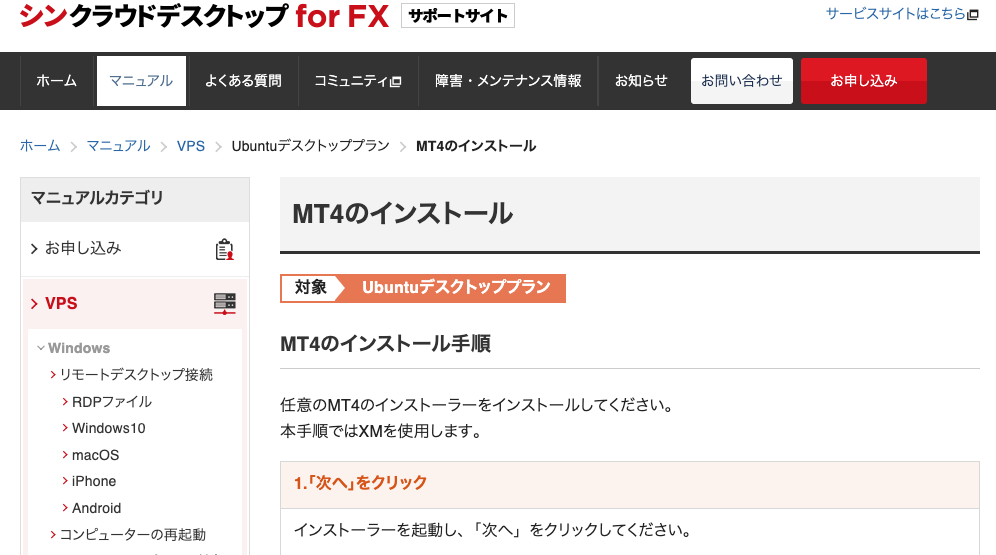996x555 pixels.
Task: Open the よくある質問 menu item
Action: pyautogui.click(x=243, y=81)
